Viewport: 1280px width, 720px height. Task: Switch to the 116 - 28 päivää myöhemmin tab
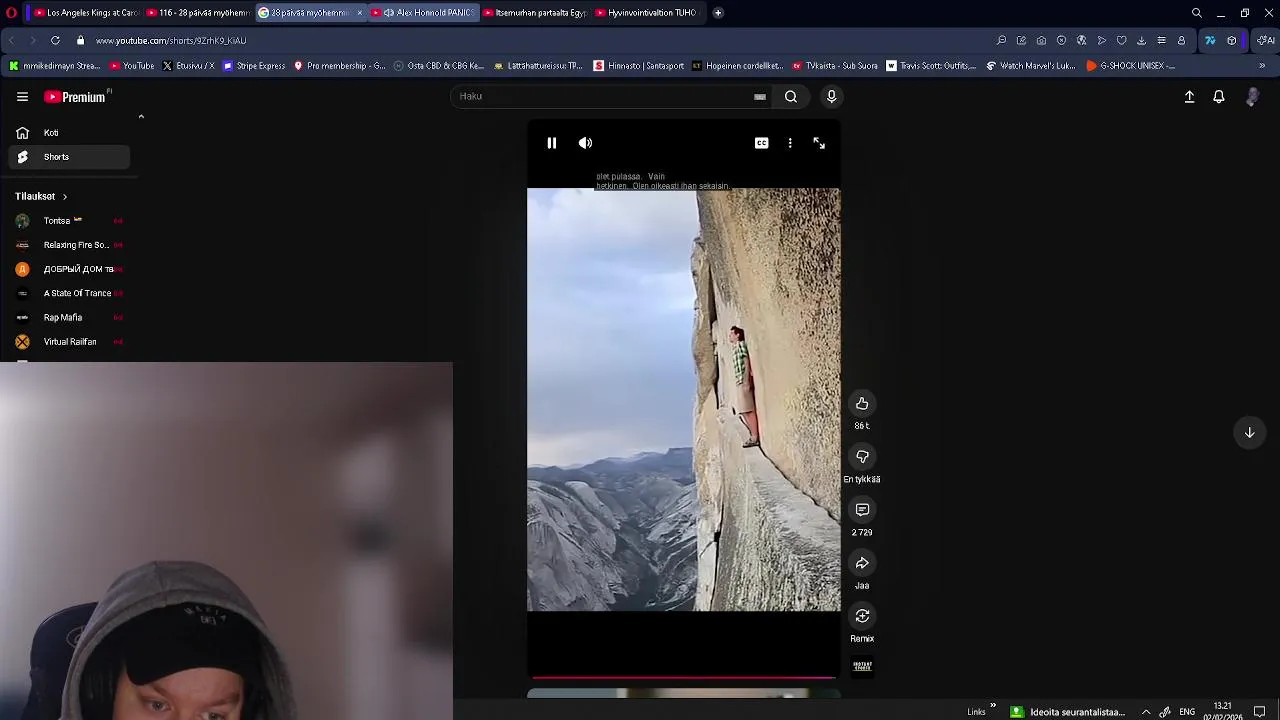coord(198,13)
